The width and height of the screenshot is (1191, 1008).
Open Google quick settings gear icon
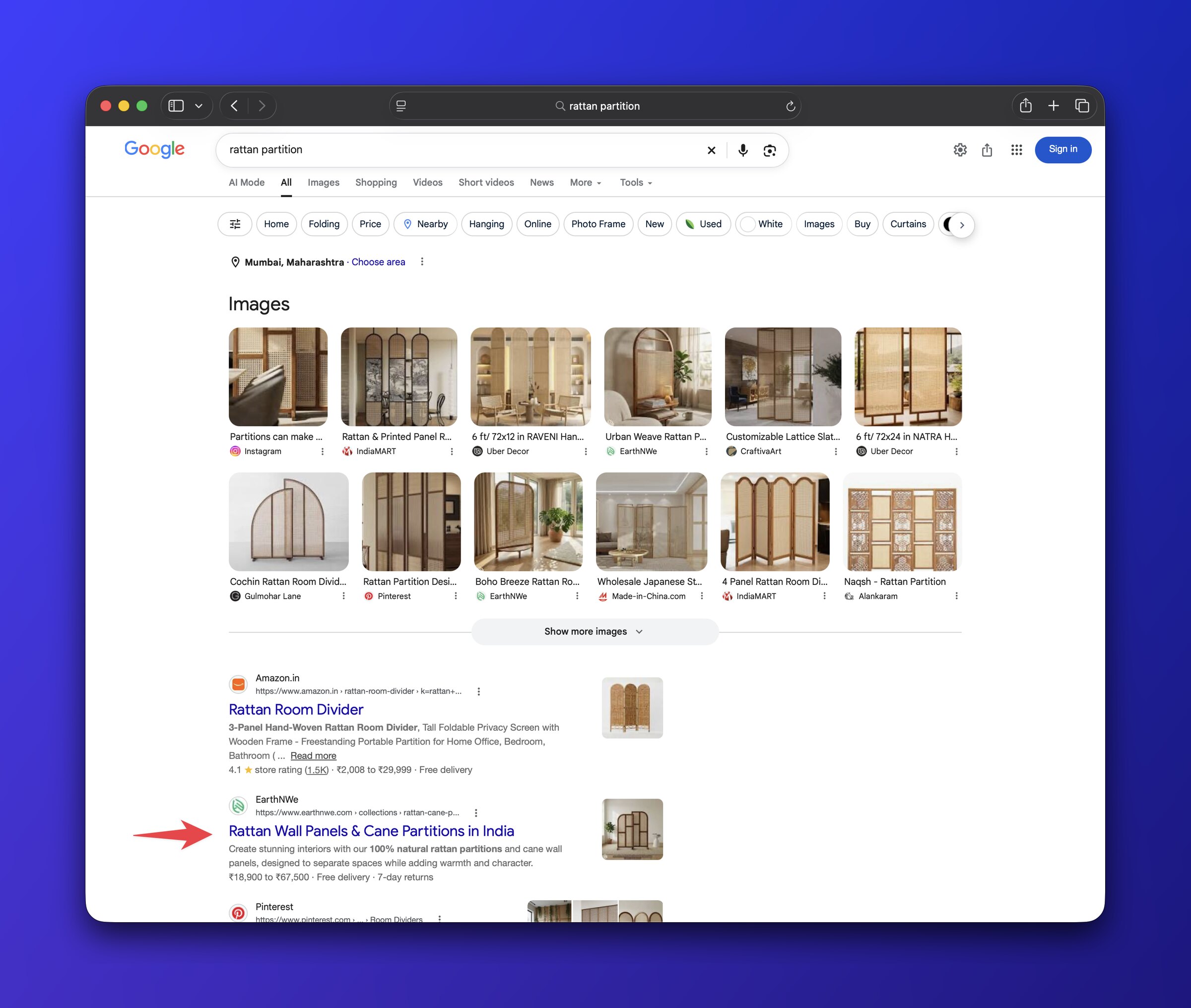coord(960,150)
